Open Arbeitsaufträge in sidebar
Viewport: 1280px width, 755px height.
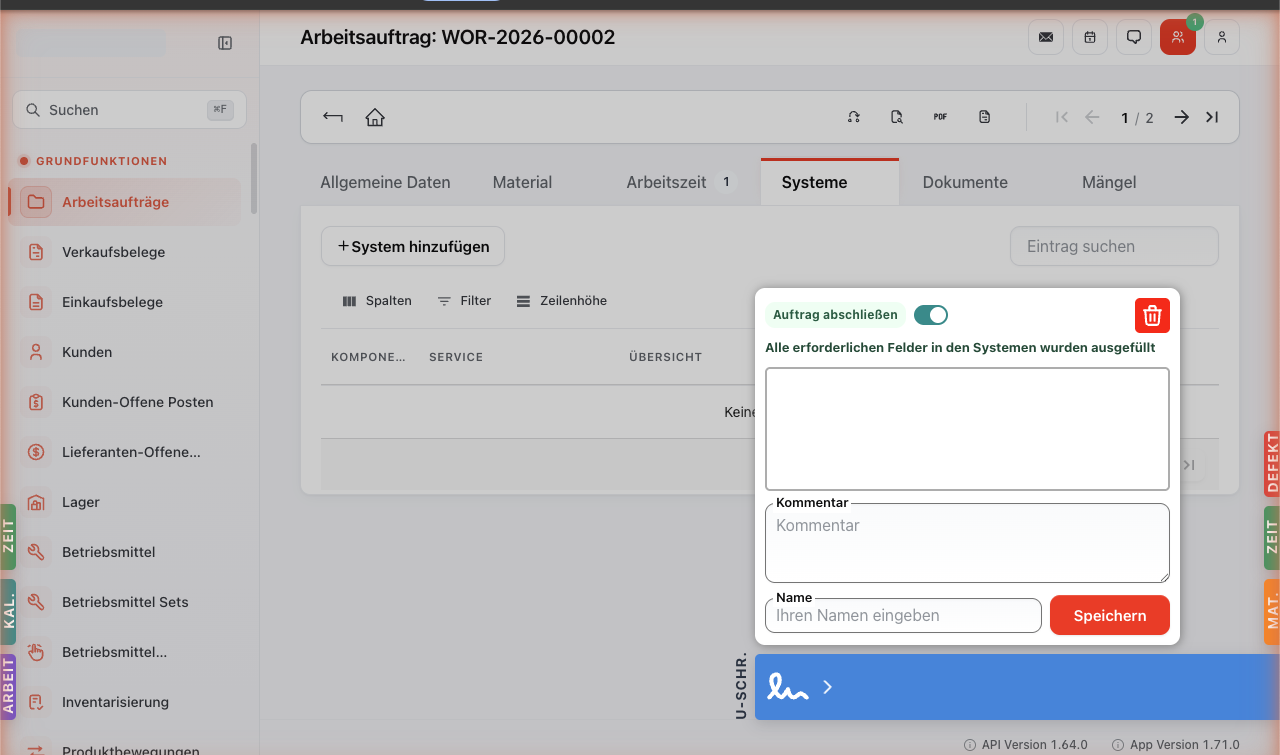(125, 202)
